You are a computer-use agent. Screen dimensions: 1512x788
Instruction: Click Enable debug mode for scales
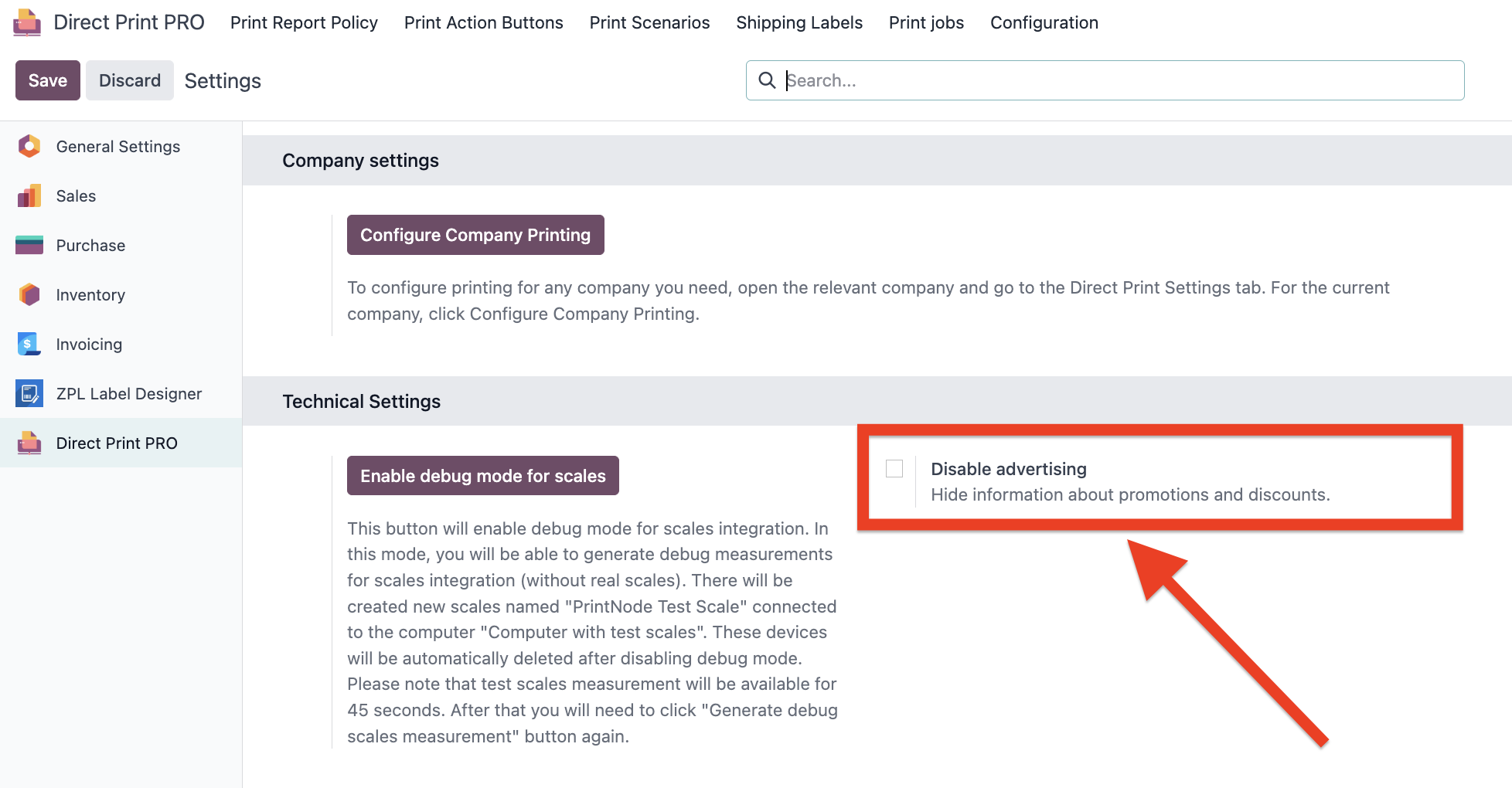click(x=483, y=476)
